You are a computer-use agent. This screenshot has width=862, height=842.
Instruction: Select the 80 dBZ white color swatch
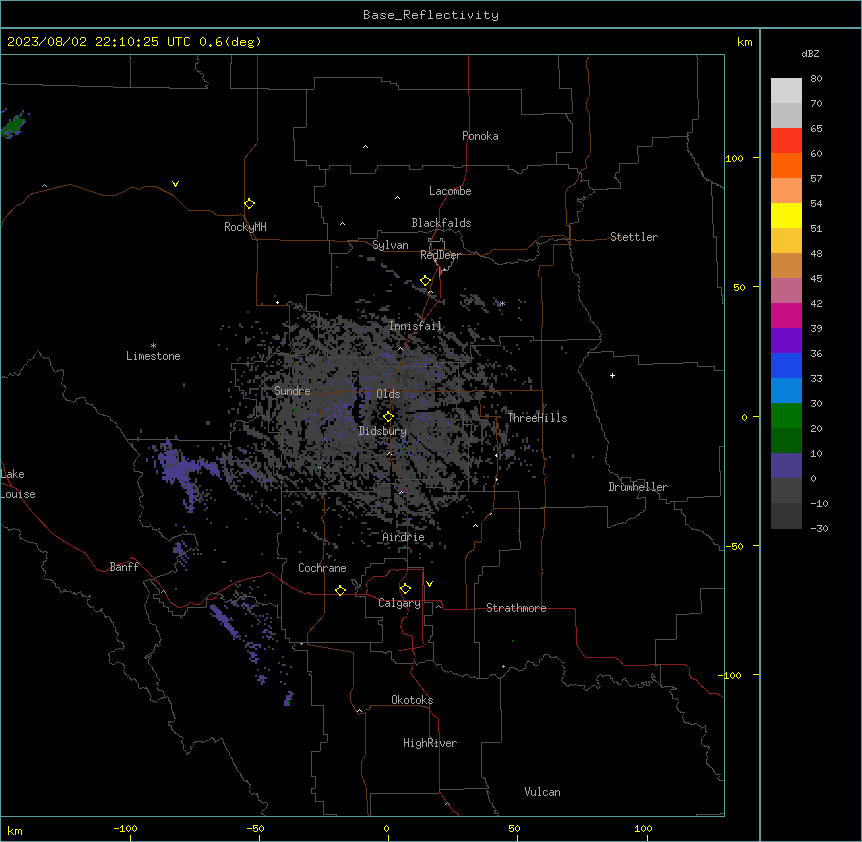pos(786,90)
